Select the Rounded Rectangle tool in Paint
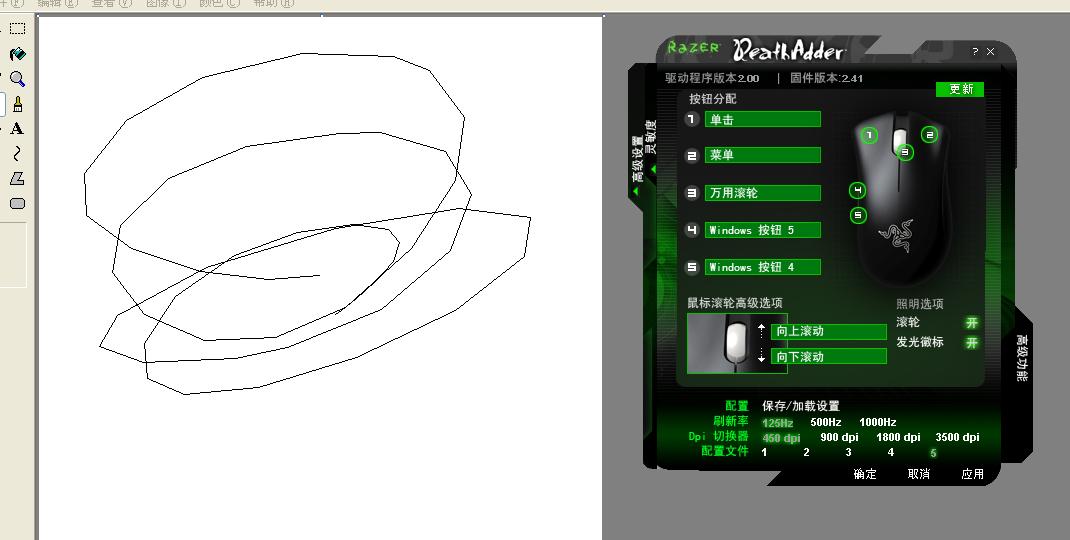 (x=17, y=203)
